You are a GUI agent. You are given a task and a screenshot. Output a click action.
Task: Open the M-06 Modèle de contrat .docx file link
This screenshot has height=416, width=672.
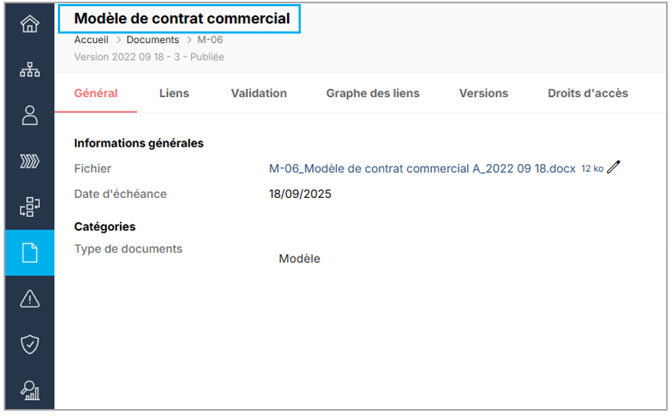click(422, 168)
